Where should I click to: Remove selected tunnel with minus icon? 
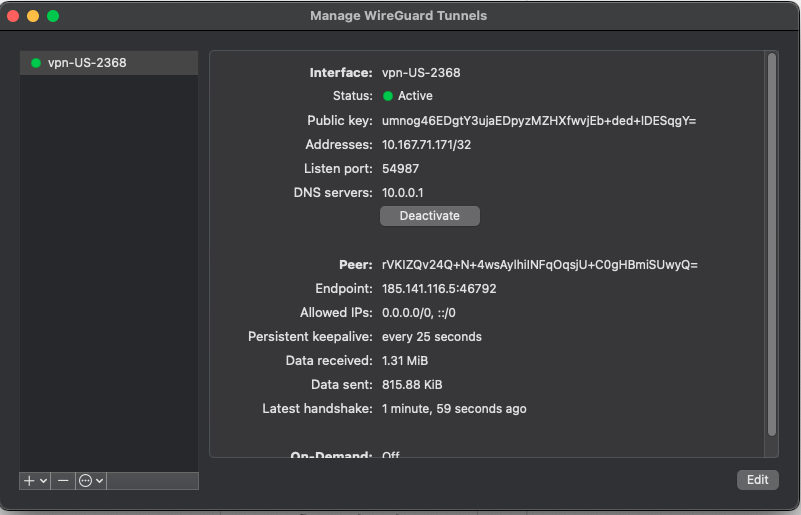63,481
